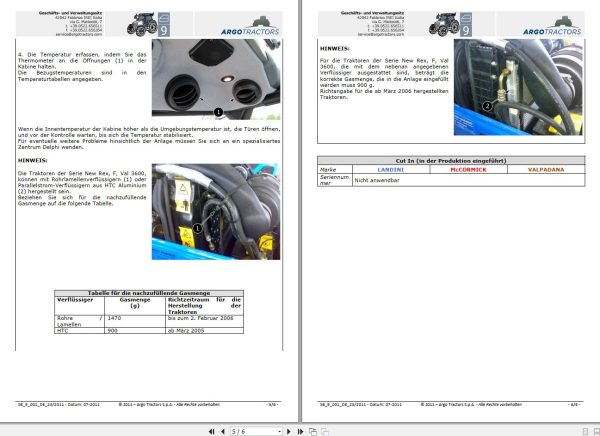600x436 pixels.
Task: Click the tractor image in right page header
Action: [x=443, y=24]
